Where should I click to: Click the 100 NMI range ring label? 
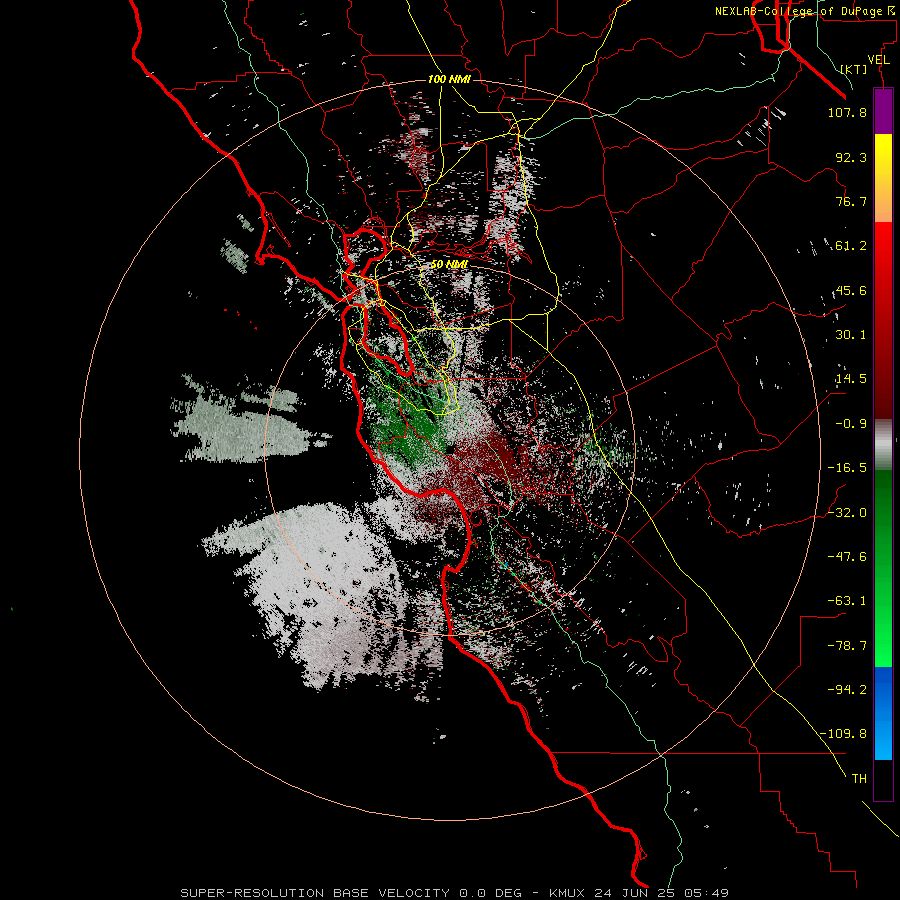(x=449, y=79)
